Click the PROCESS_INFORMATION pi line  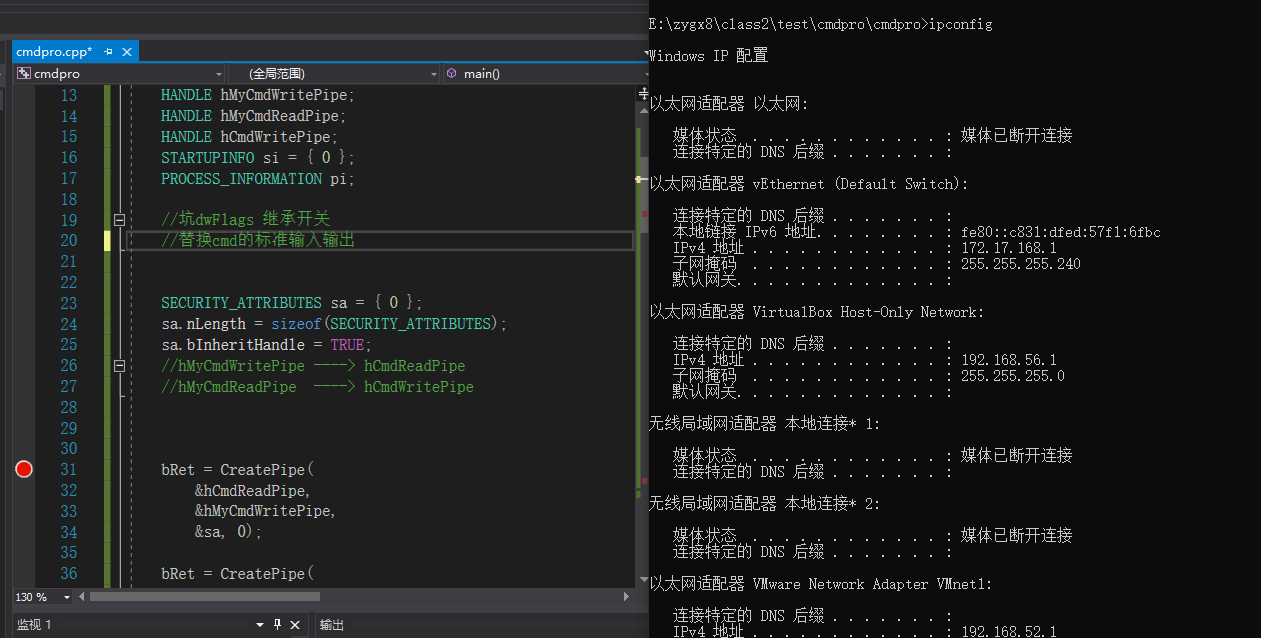(x=258, y=179)
